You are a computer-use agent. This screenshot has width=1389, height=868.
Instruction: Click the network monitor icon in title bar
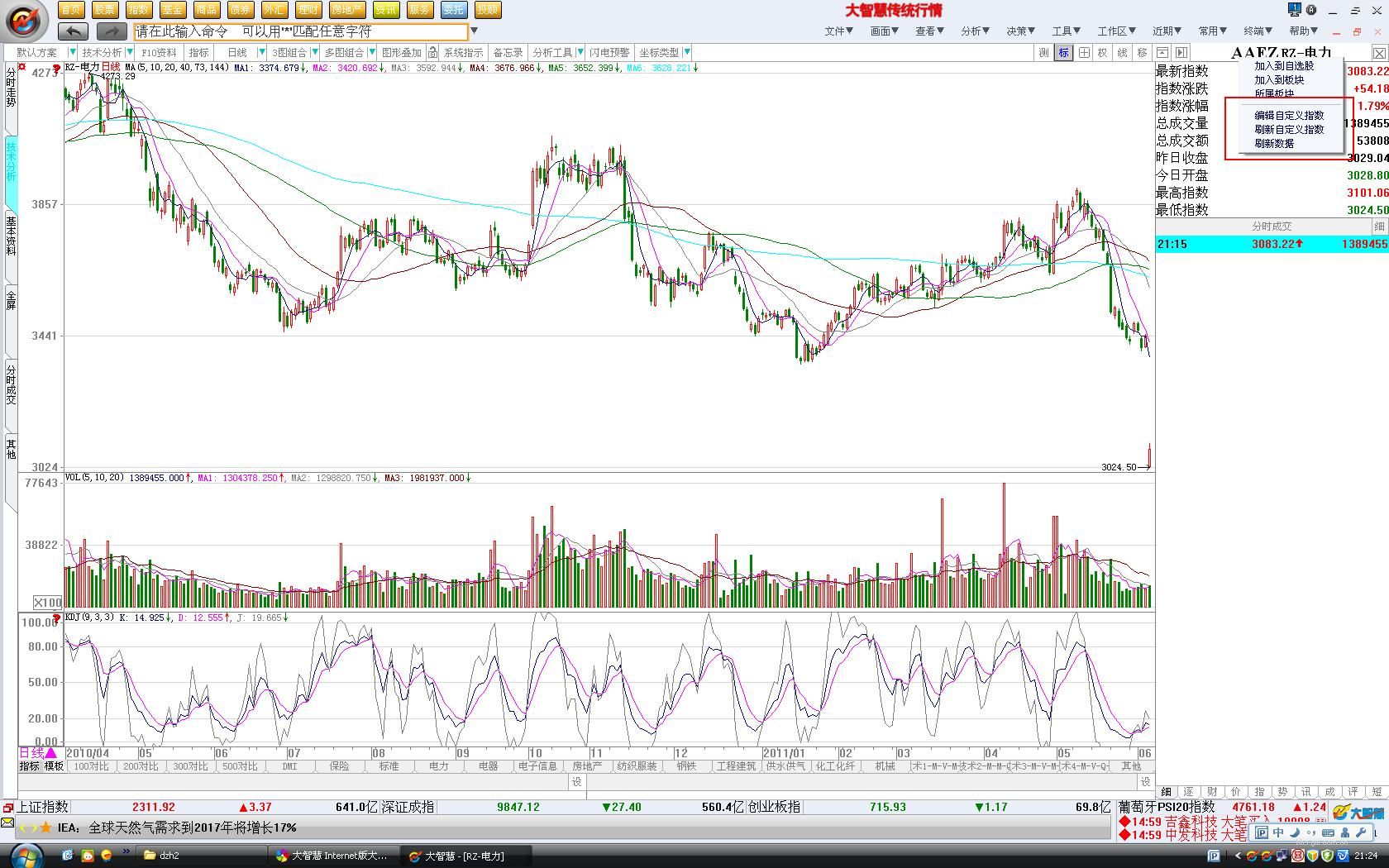tap(1294, 10)
